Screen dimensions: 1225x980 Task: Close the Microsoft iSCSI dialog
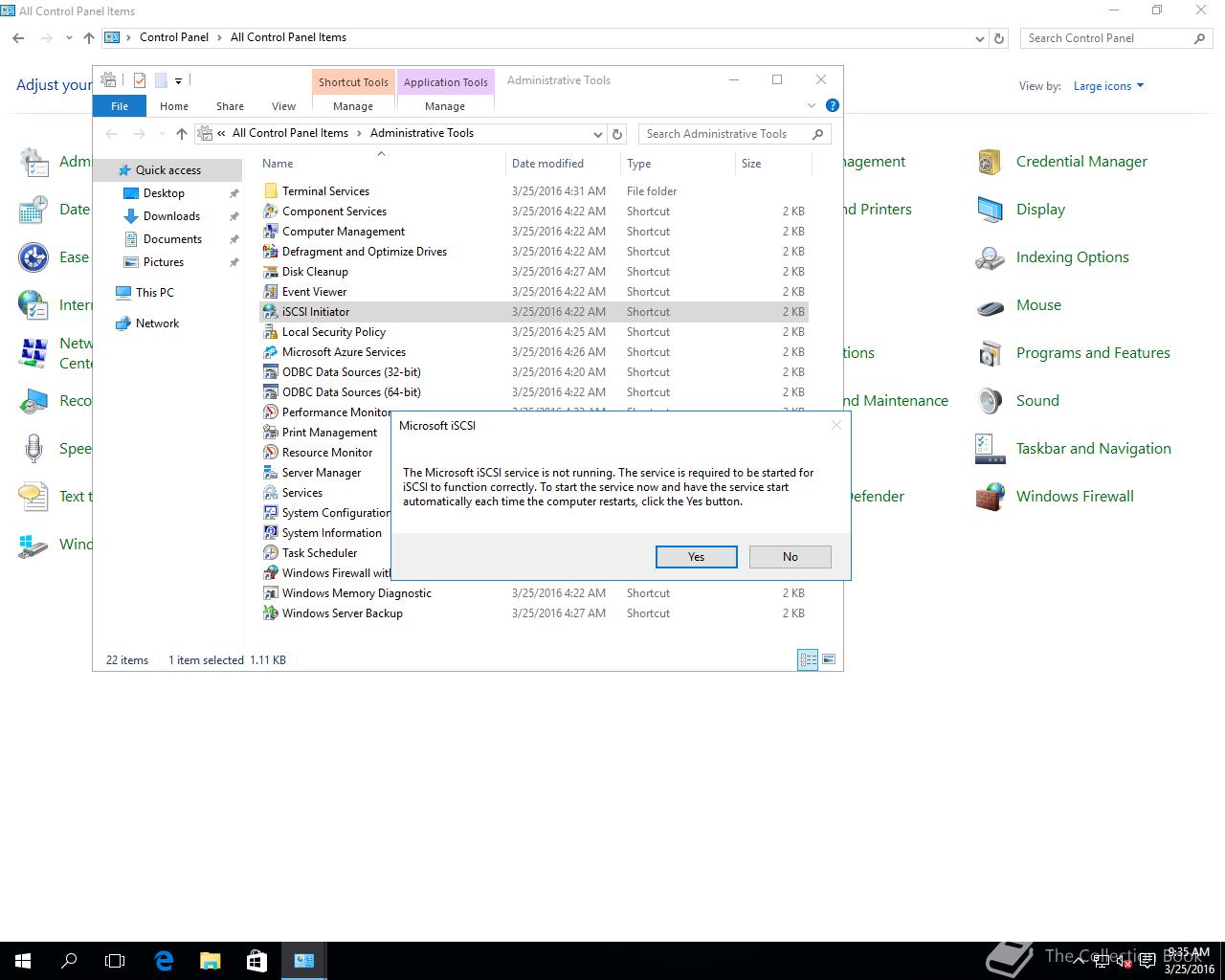coord(836,425)
